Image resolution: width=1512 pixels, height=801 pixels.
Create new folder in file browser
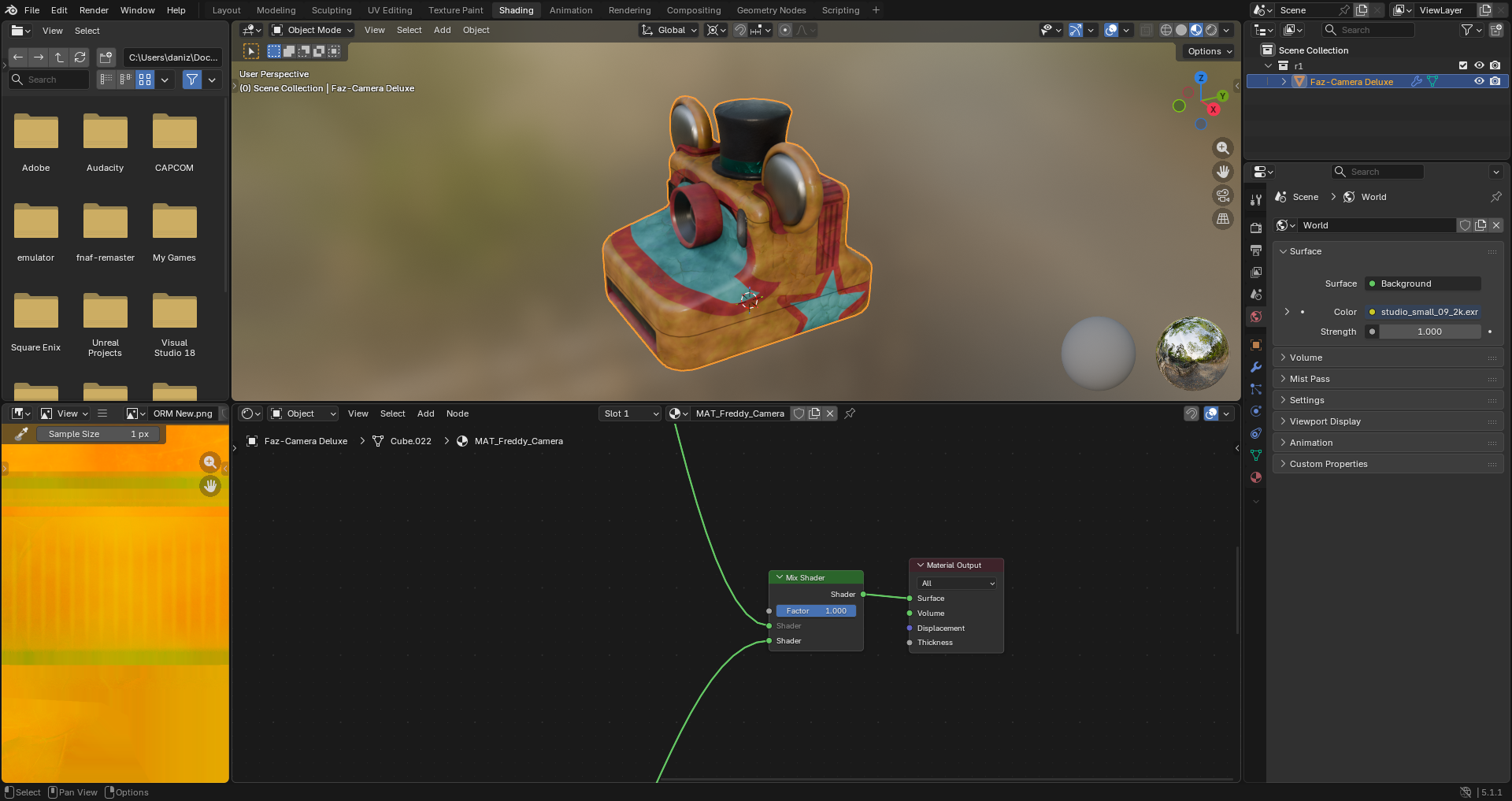coord(106,57)
